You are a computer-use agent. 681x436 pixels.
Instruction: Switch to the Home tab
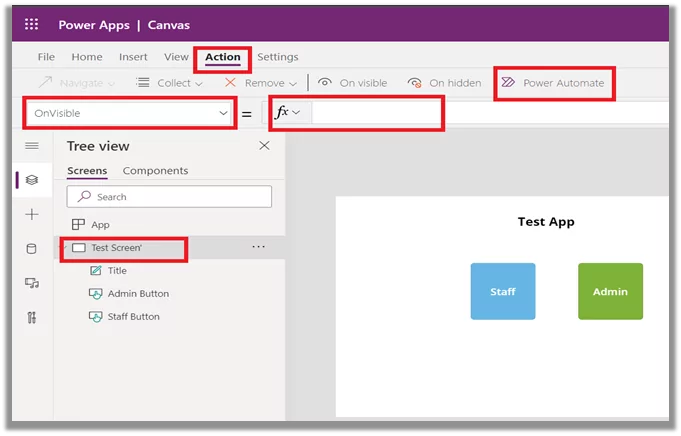[x=87, y=57]
